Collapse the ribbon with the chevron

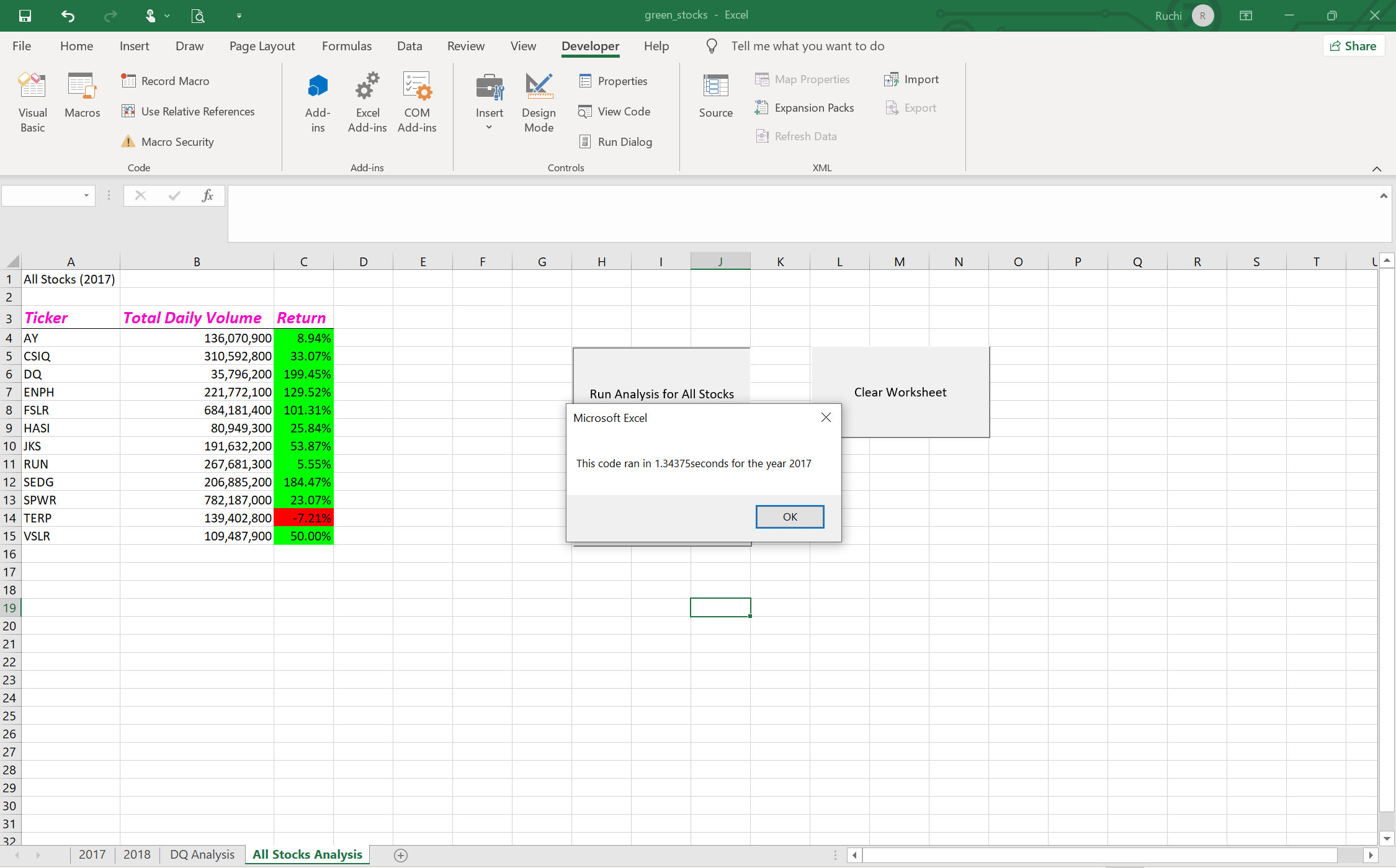[1376, 169]
